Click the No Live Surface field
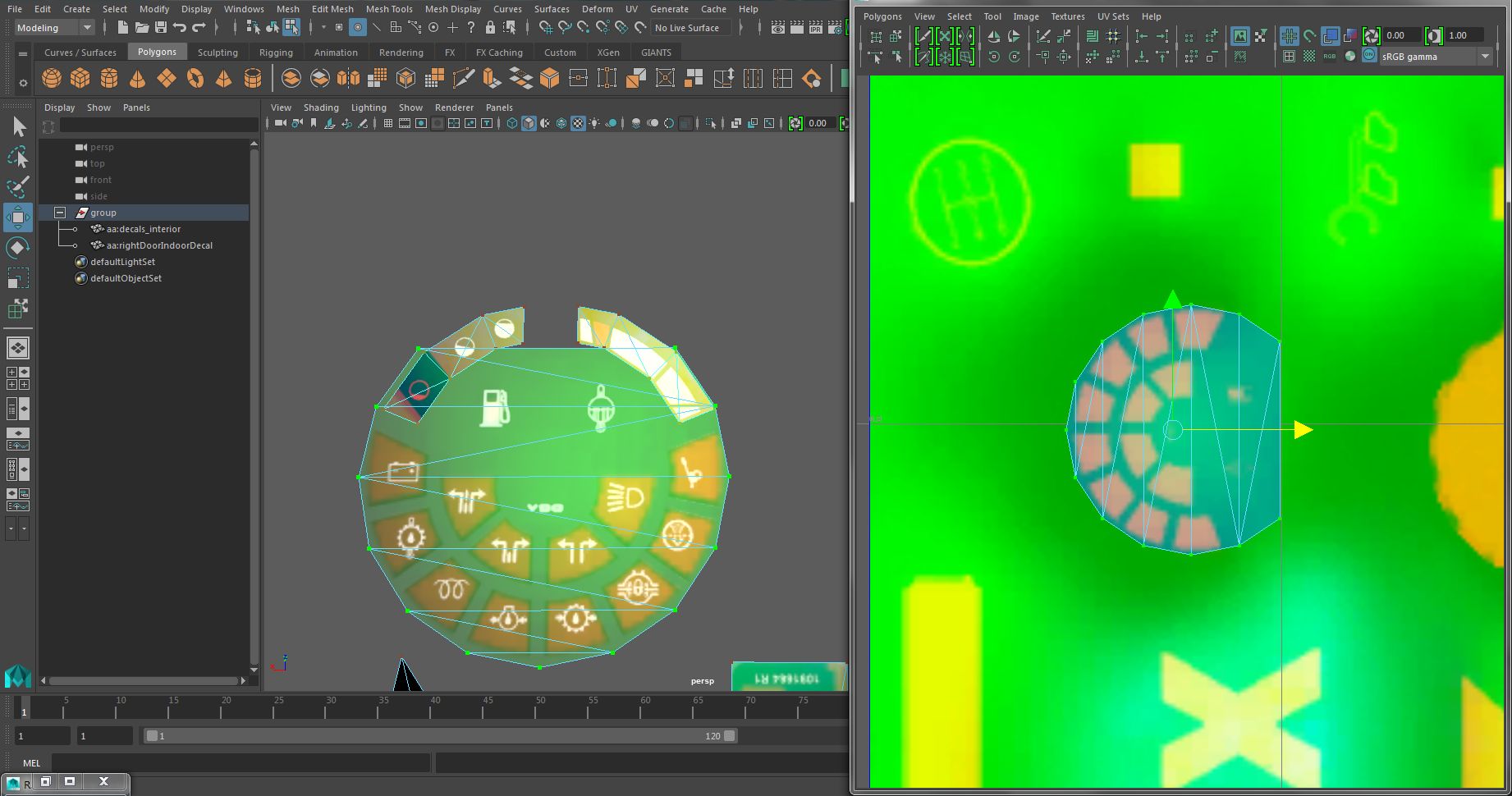The width and height of the screenshot is (1512, 796). pyautogui.click(x=688, y=28)
